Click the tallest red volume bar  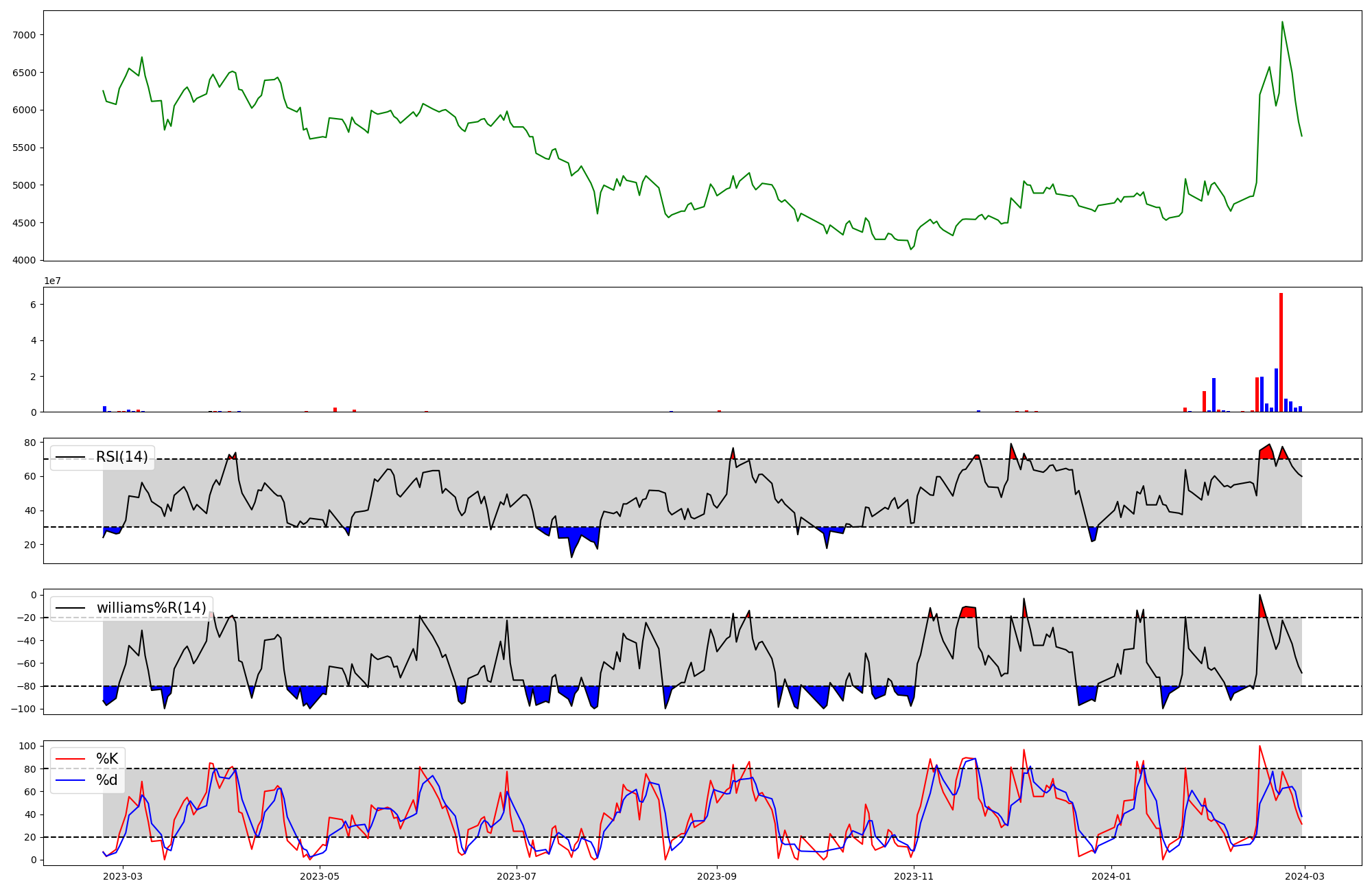[x=1281, y=353]
